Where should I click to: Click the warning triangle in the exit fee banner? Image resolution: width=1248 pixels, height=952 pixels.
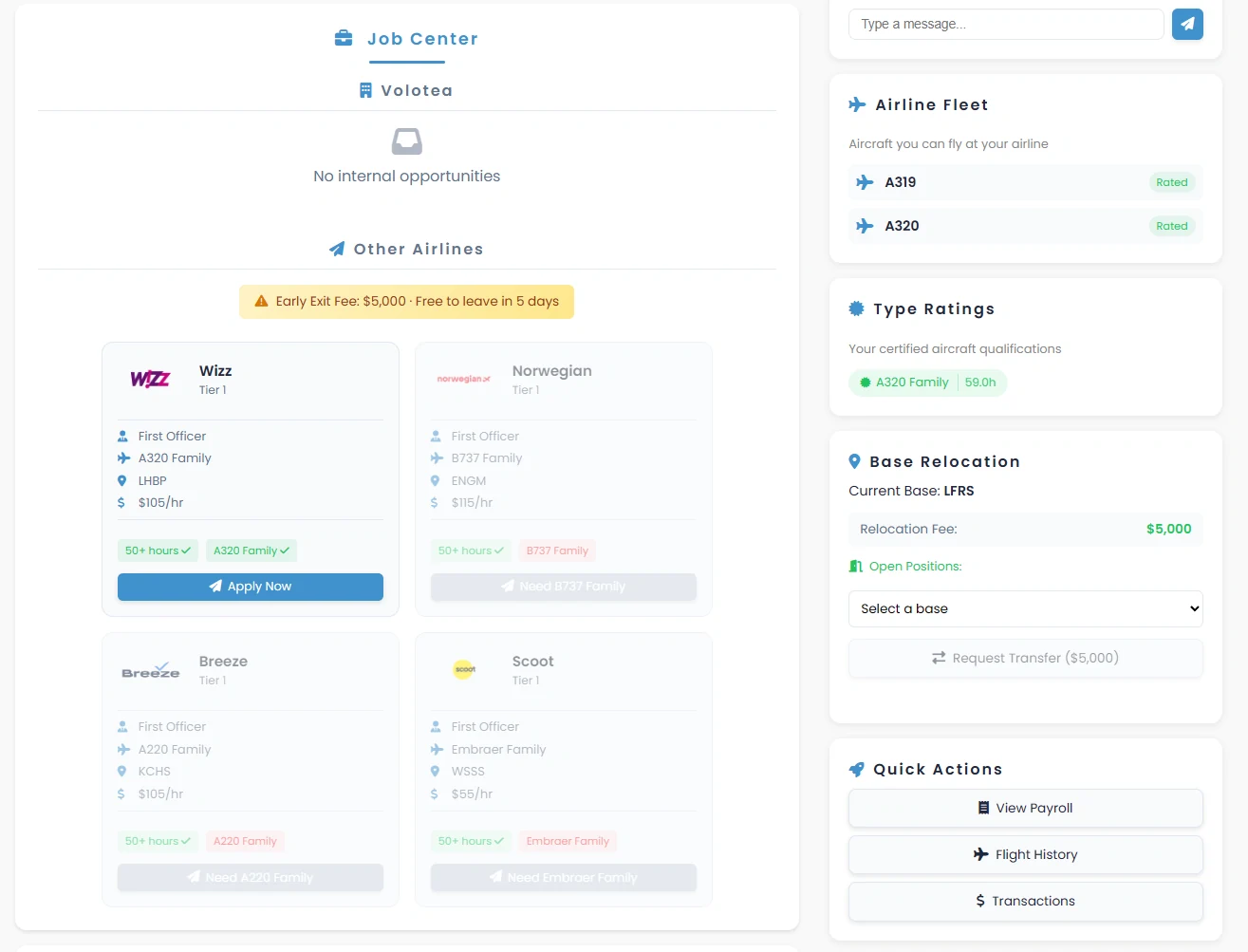[261, 302]
